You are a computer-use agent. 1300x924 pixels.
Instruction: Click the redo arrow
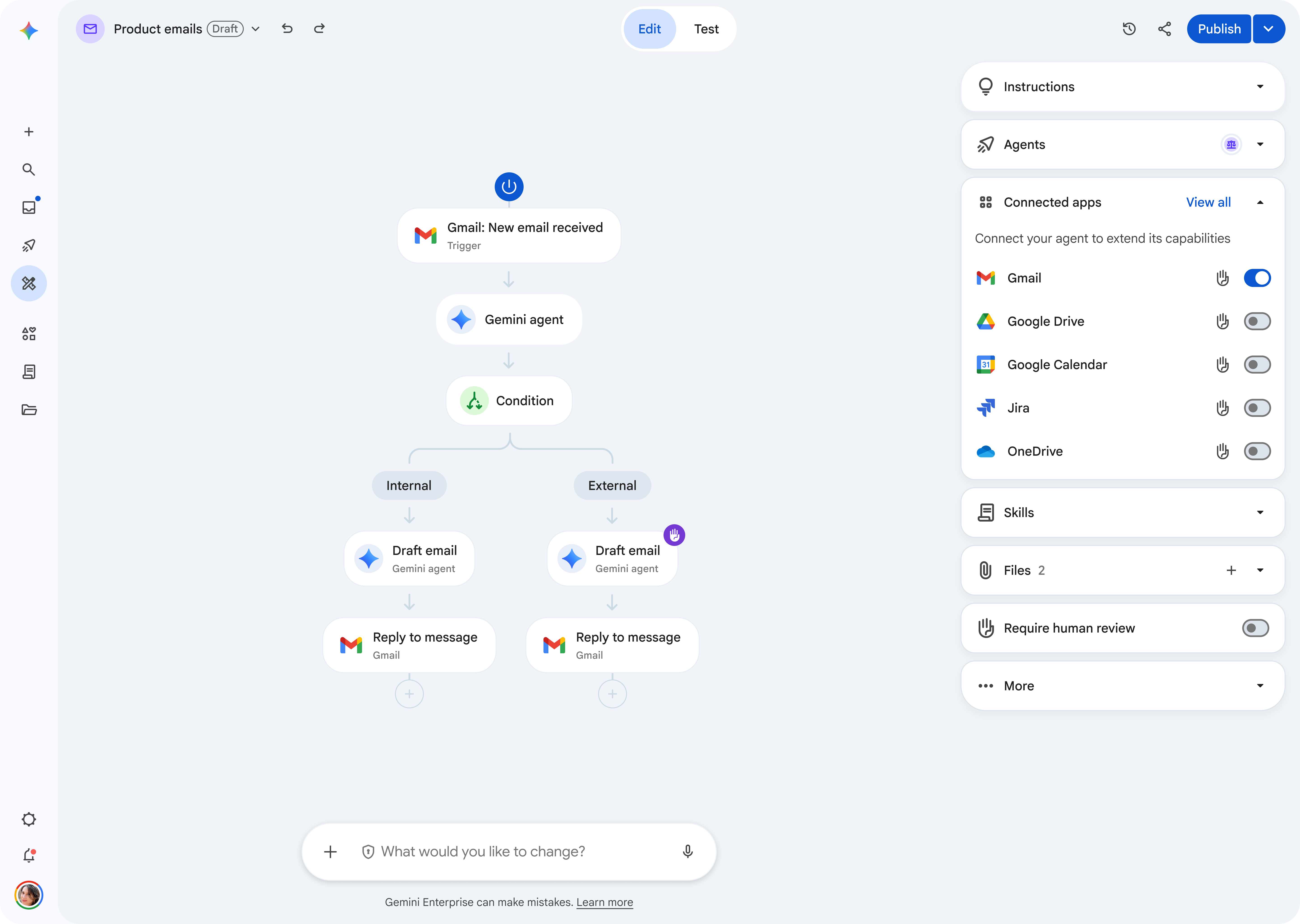[319, 28]
